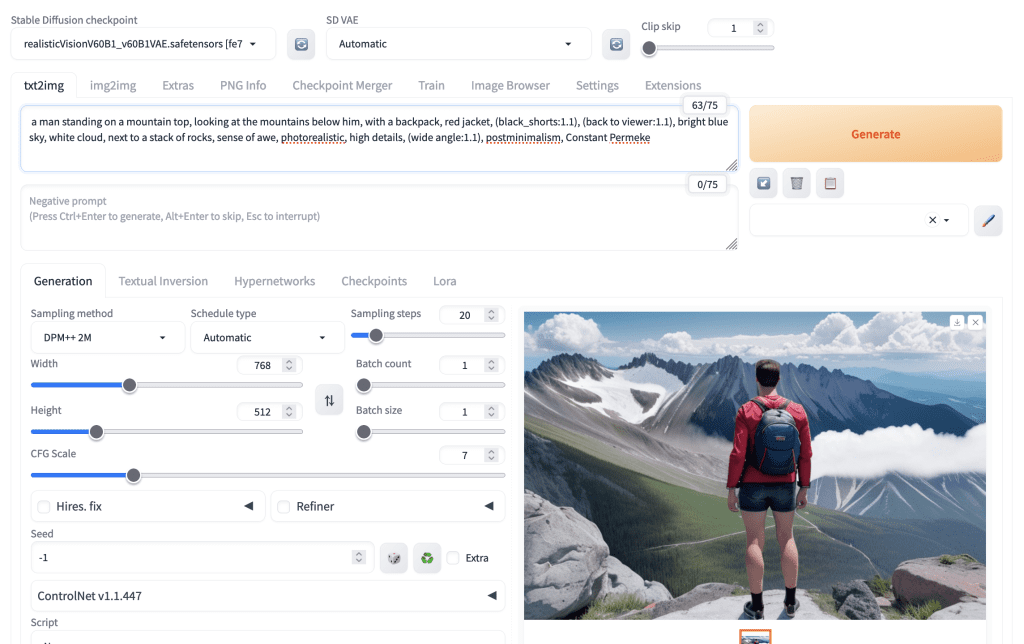Screen dimensions: 1024x644
Task: Open the Lora sub-tab
Action: coord(444,281)
